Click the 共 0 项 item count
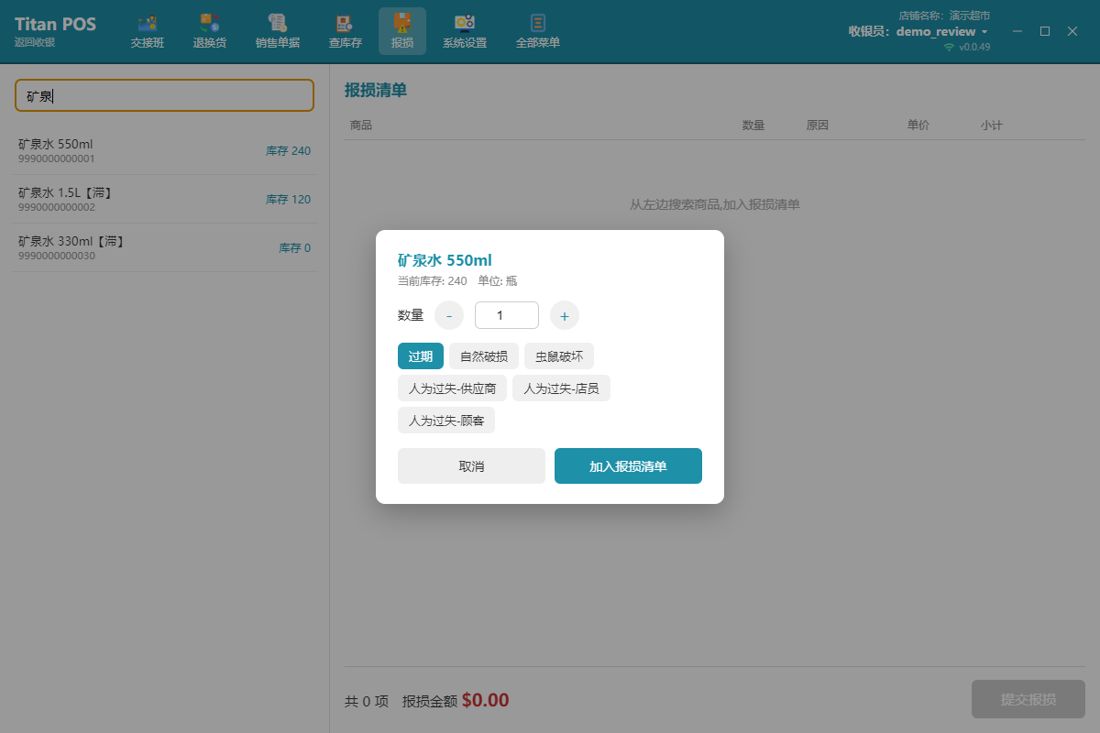This screenshot has height=733, width=1100. [366, 701]
